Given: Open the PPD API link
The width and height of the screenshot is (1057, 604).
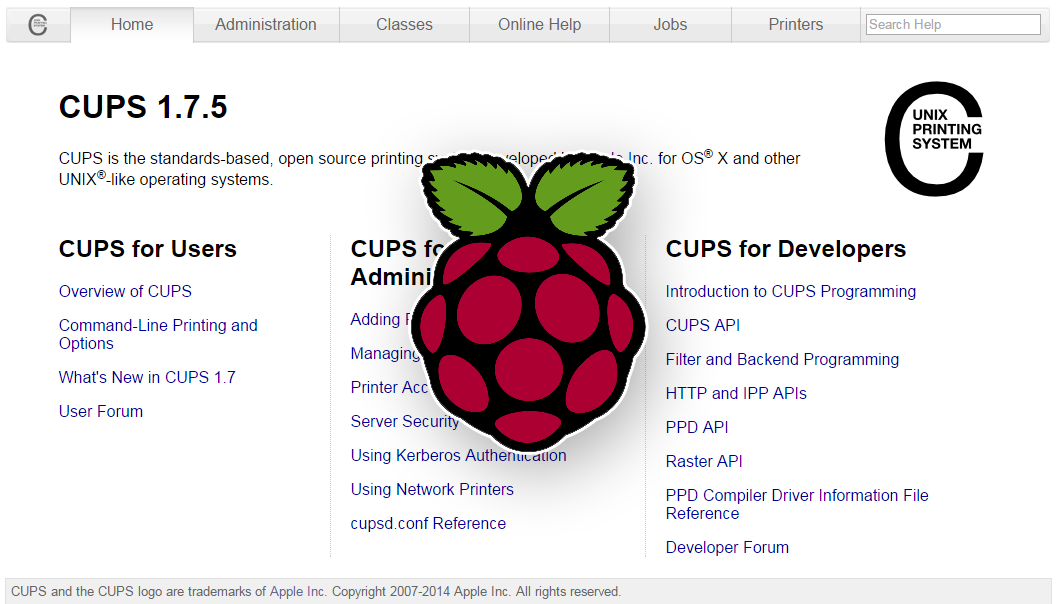Looking at the screenshot, I should click(697, 427).
